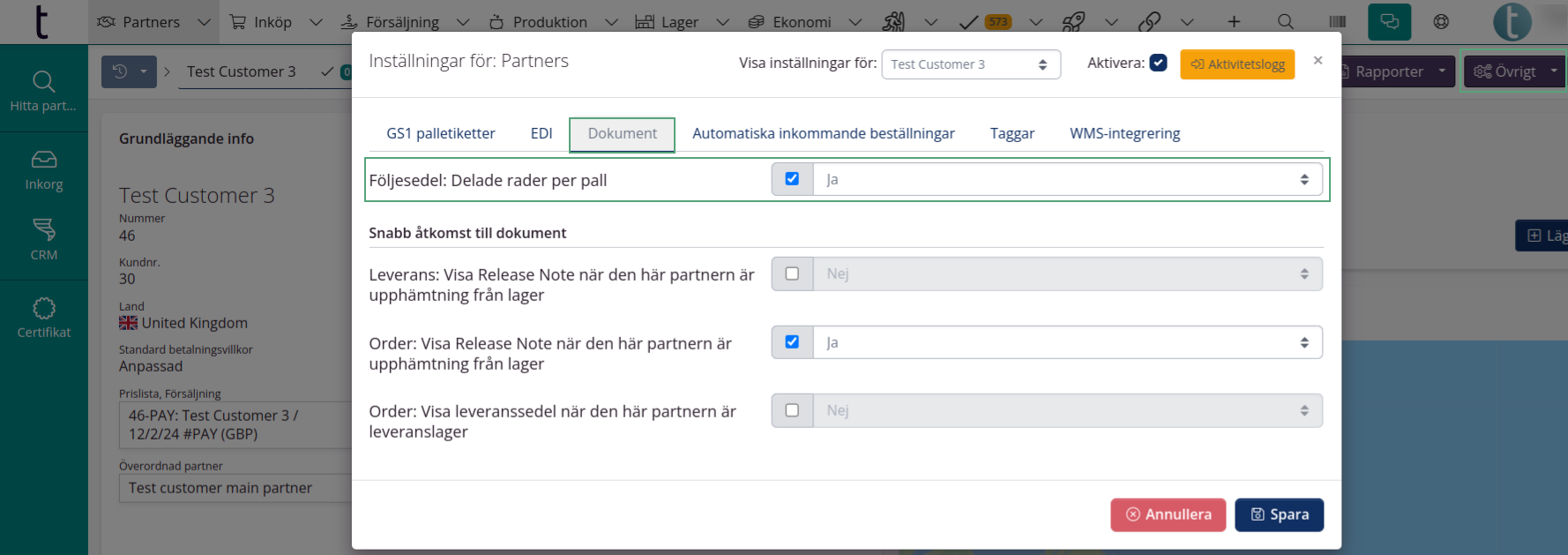Viewport: 1568px width, 555px height.
Task: Open Order: Visa Release Note Ja dropdown
Action: pyautogui.click(x=1067, y=342)
